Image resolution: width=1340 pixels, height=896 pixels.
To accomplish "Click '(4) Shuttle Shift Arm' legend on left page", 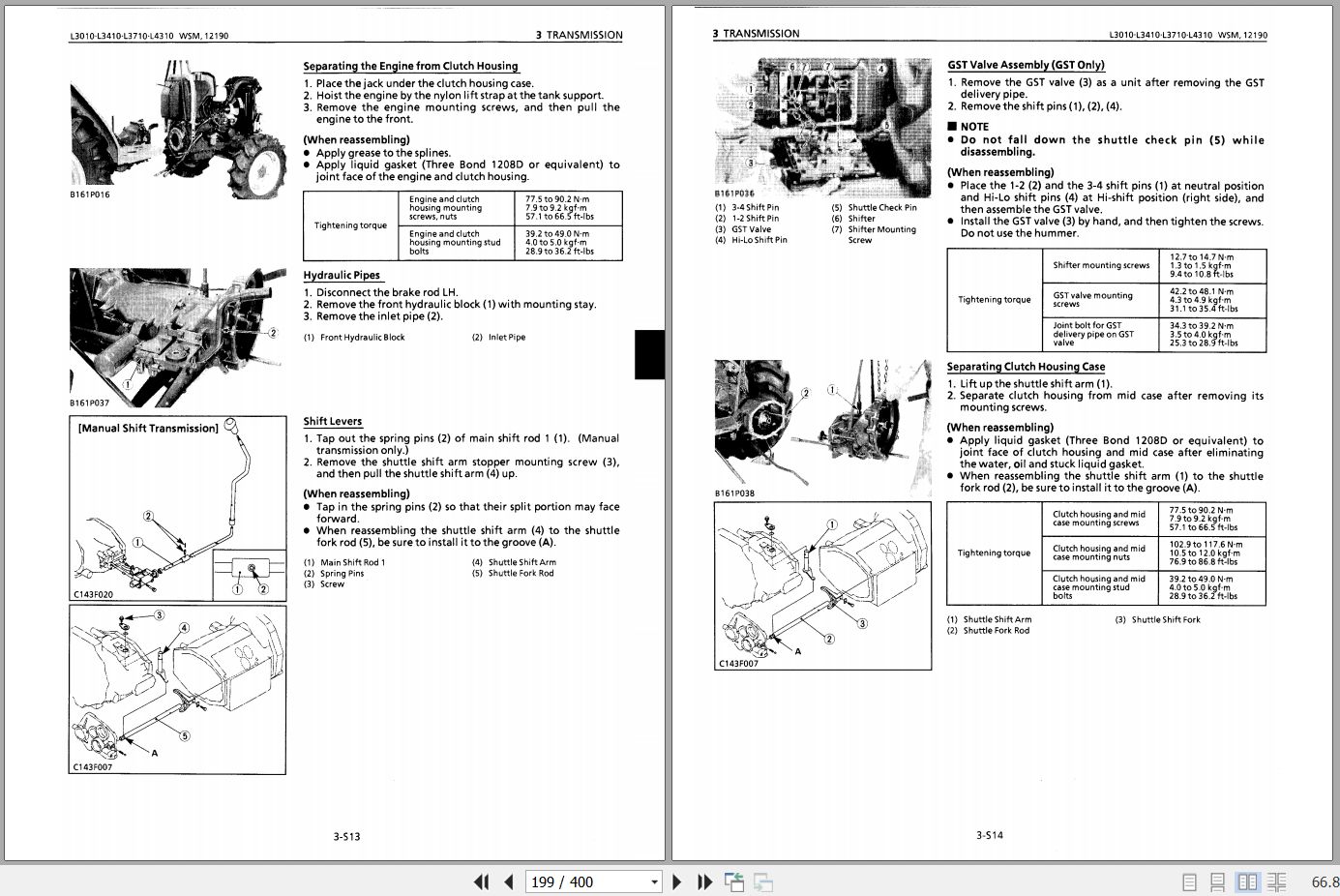I will click(x=515, y=562).
